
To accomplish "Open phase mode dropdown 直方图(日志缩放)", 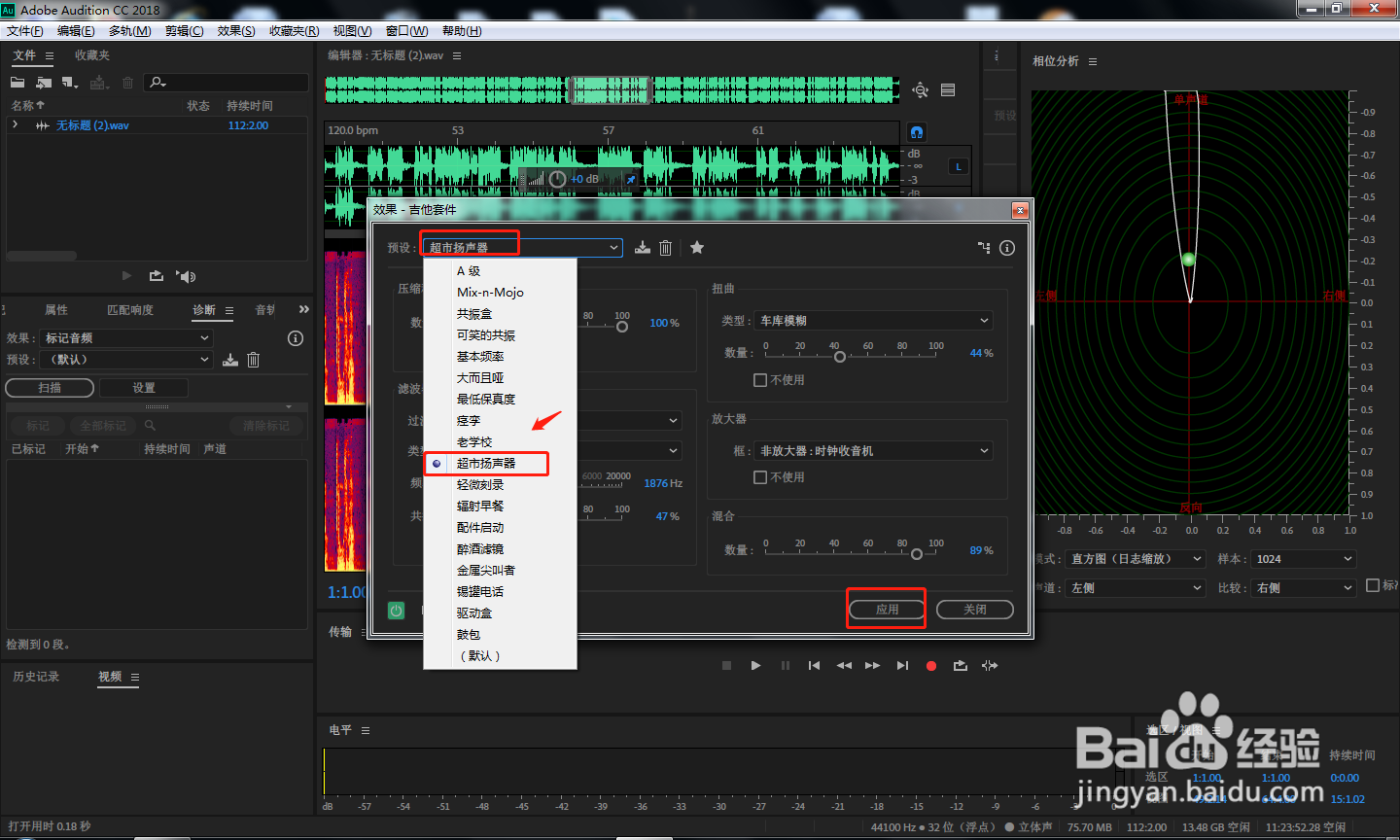I will [x=1137, y=559].
